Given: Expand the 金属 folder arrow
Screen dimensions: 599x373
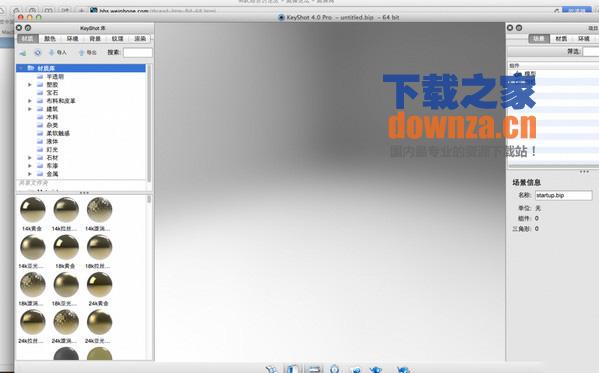Looking at the screenshot, I should [x=30, y=174].
